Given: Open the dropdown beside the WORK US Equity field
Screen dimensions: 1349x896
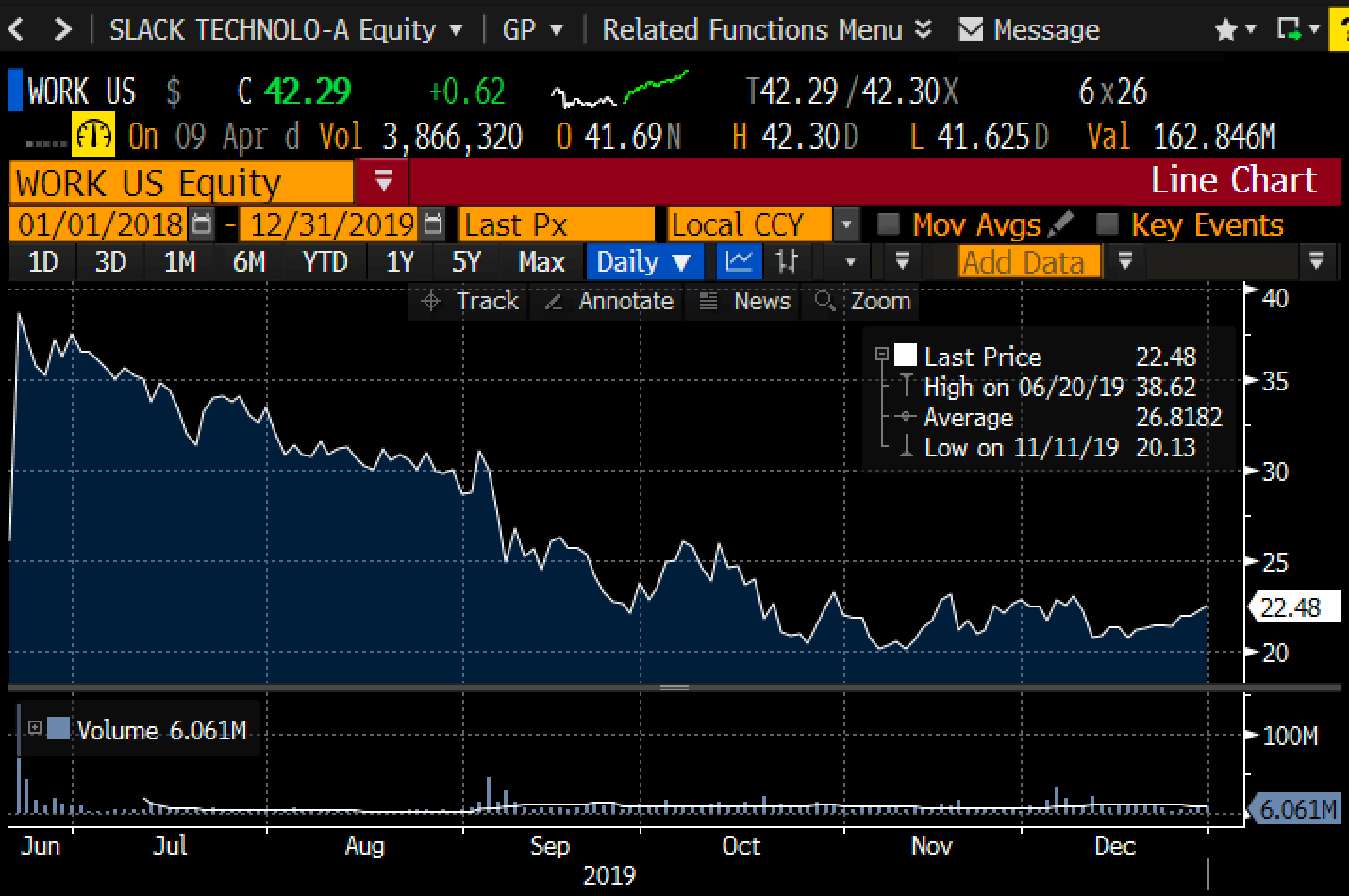Looking at the screenshot, I should pos(383,181).
